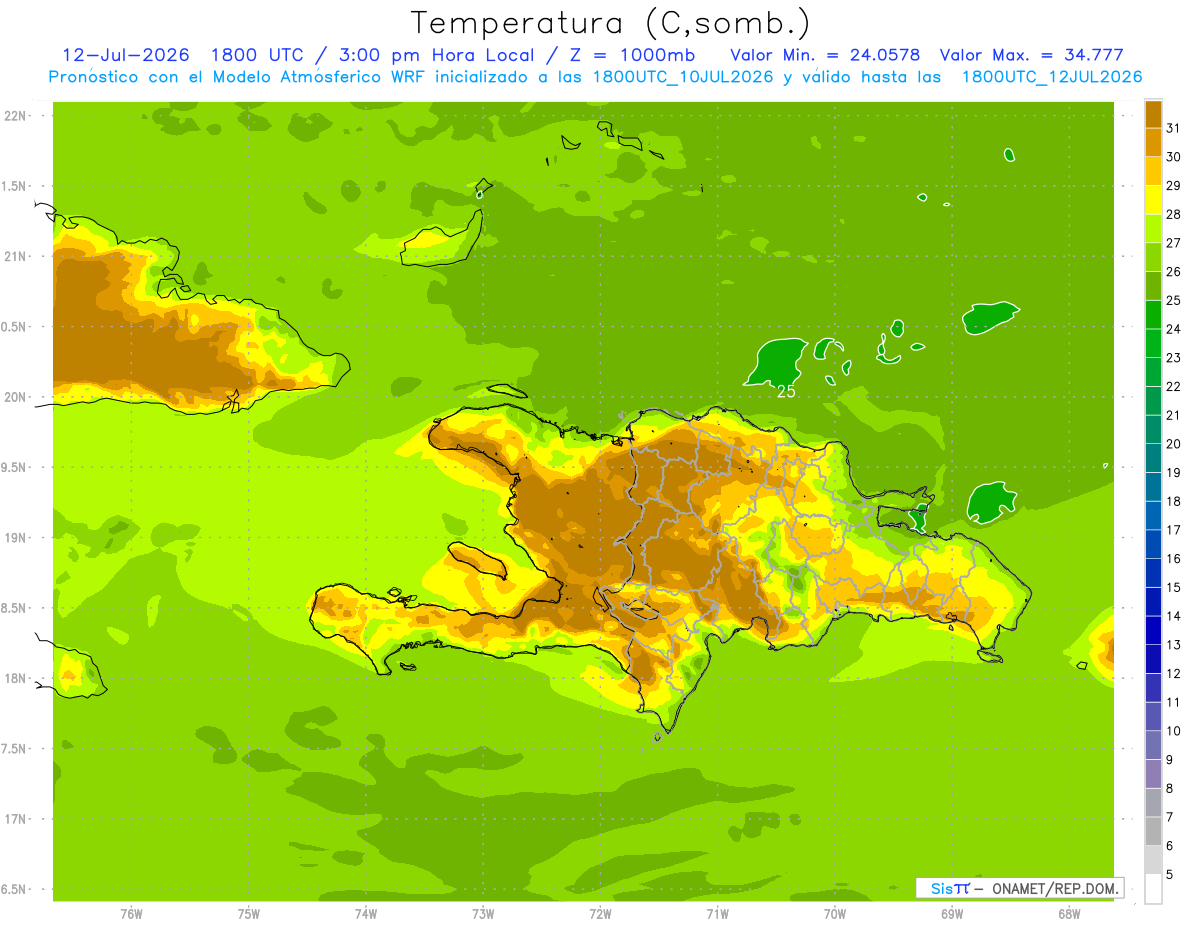Click the "7.5N" latitude axis label
This screenshot has height=927, width=1200.
pos(15,748)
